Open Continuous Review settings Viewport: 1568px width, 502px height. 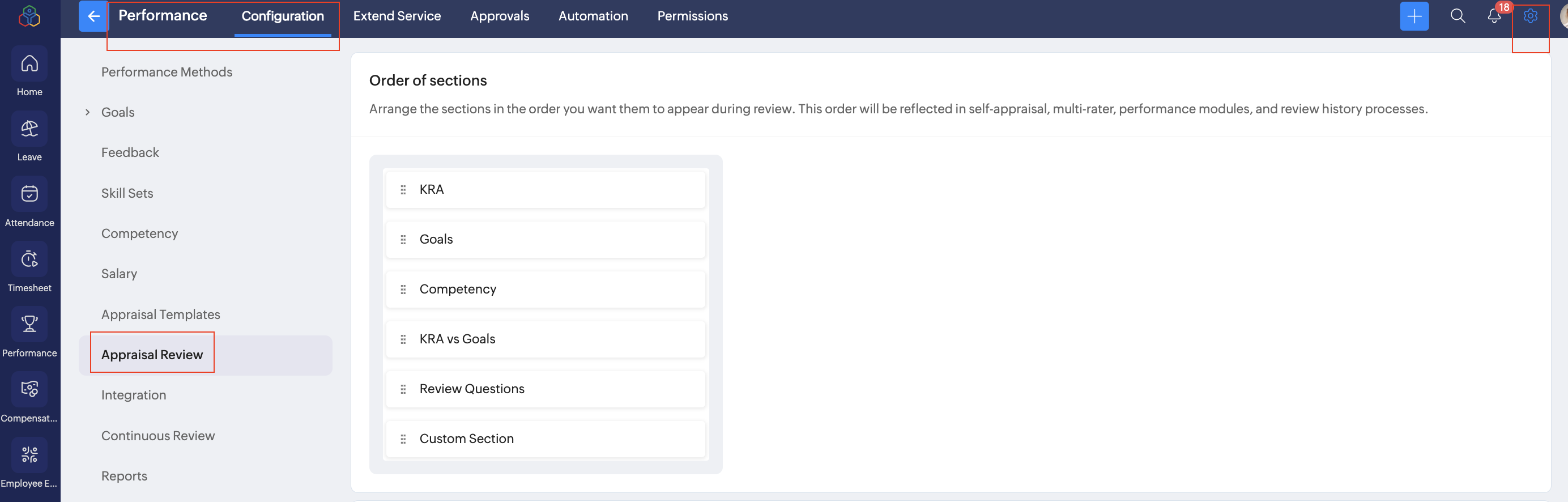[x=157, y=436]
